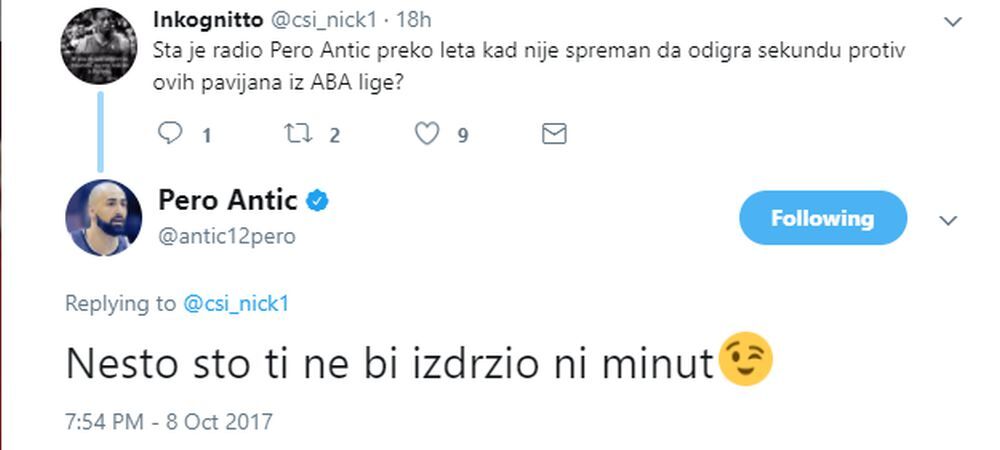Viewport: 1000px width, 450px height.
Task: Open Inkognitto's profile picture
Action: click(x=100, y=45)
